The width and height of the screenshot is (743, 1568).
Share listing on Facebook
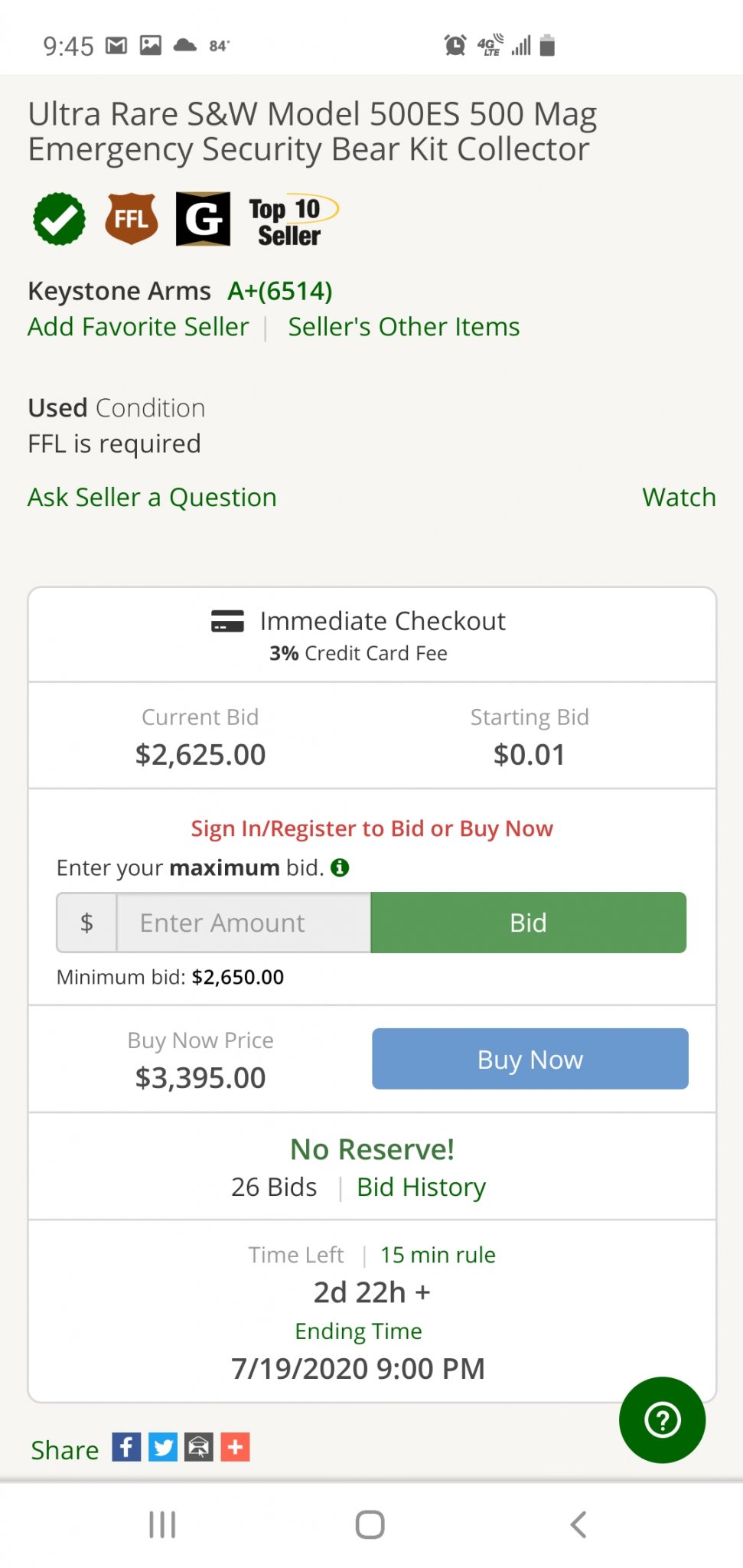pyautogui.click(x=126, y=1447)
